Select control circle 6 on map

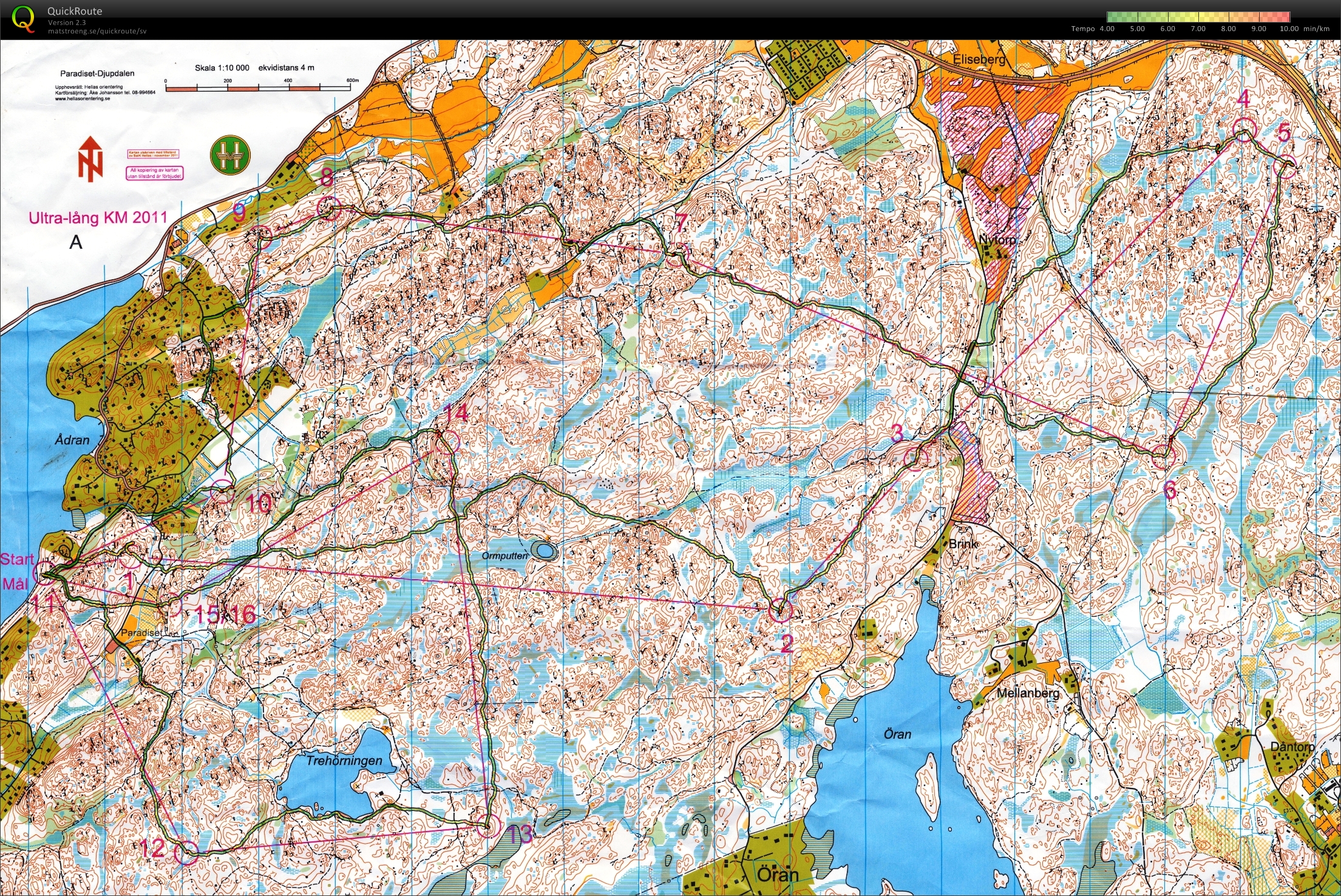[x=1163, y=456]
